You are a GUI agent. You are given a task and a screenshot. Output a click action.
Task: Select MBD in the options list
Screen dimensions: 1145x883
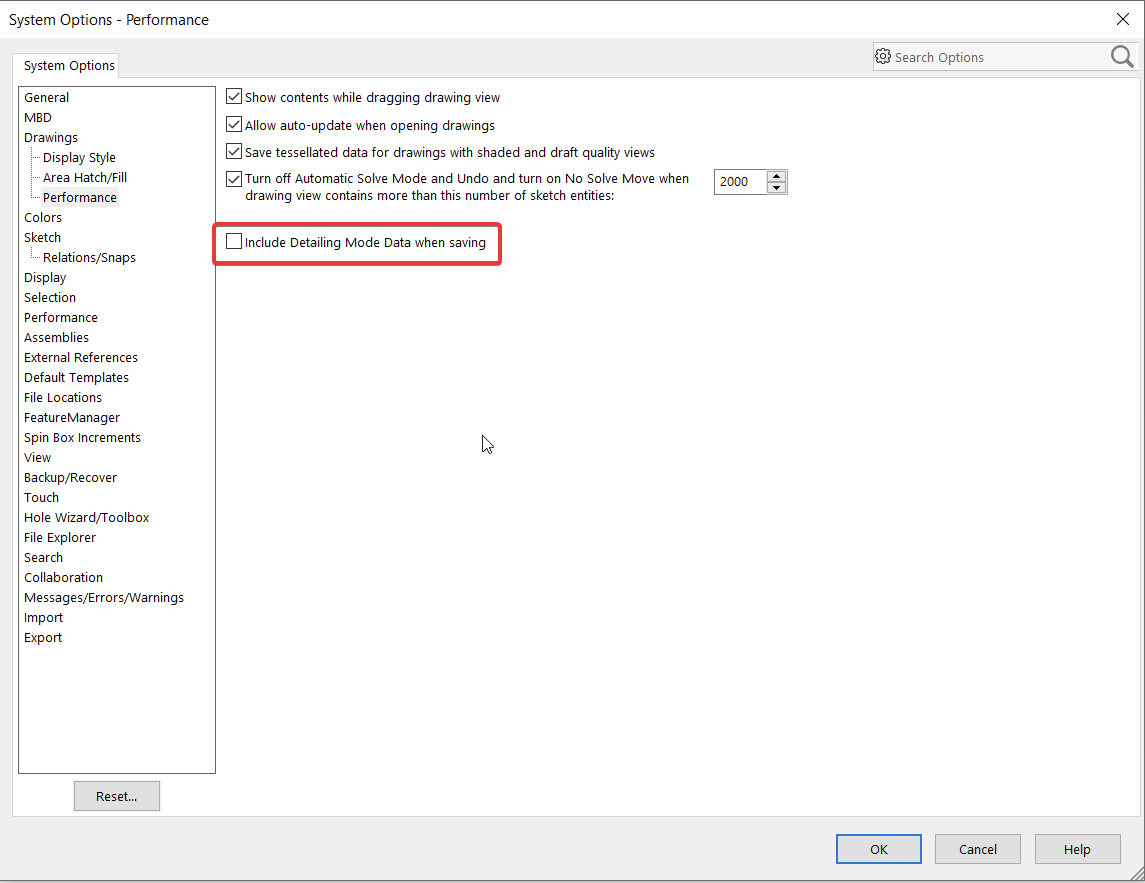pyautogui.click(x=38, y=118)
